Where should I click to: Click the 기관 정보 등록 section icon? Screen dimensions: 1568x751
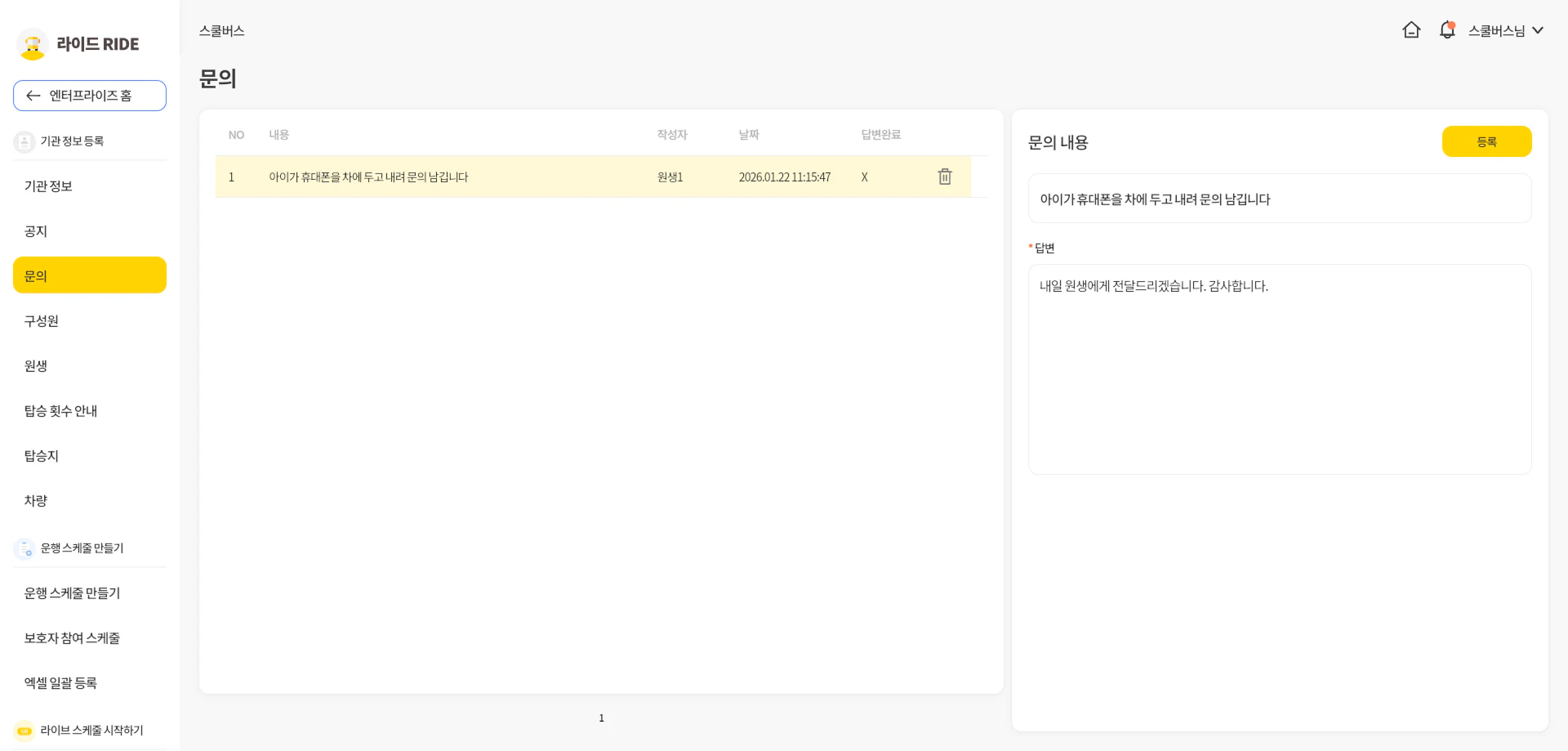tap(24, 141)
